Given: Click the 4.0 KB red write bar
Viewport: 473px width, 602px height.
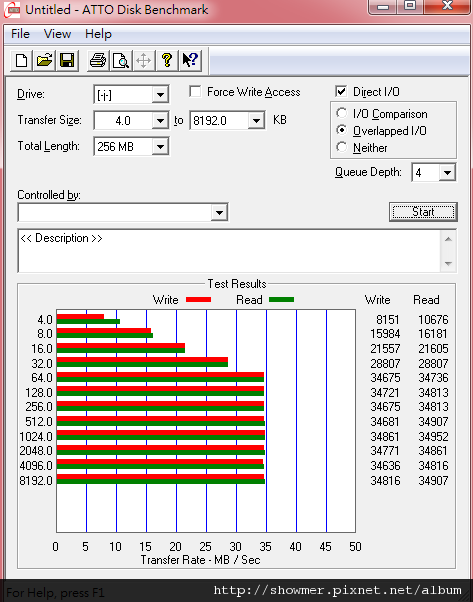Looking at the screenshot, I should point(80,317).
